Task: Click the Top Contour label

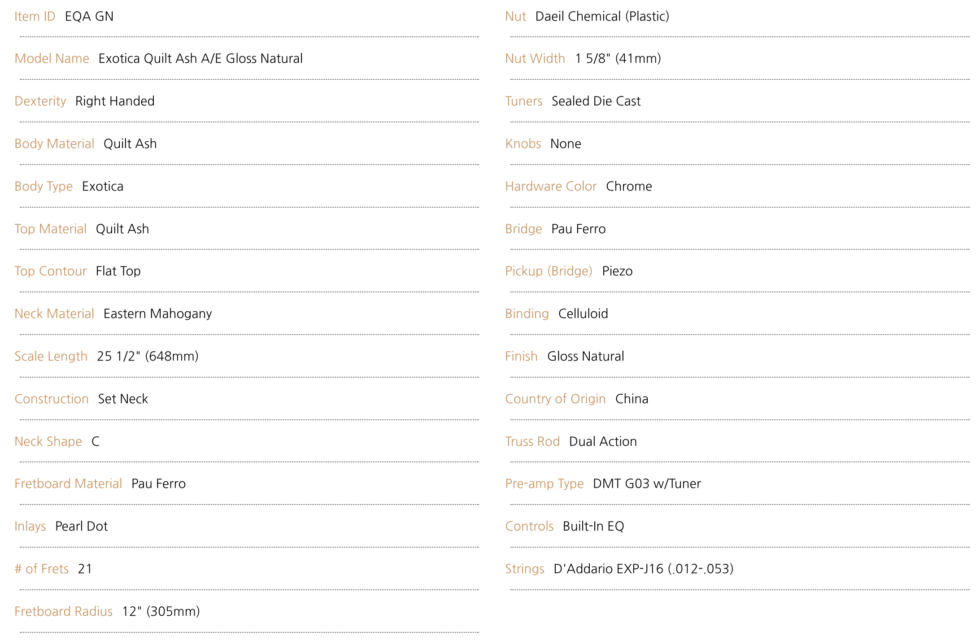Action: click(50, 271)
